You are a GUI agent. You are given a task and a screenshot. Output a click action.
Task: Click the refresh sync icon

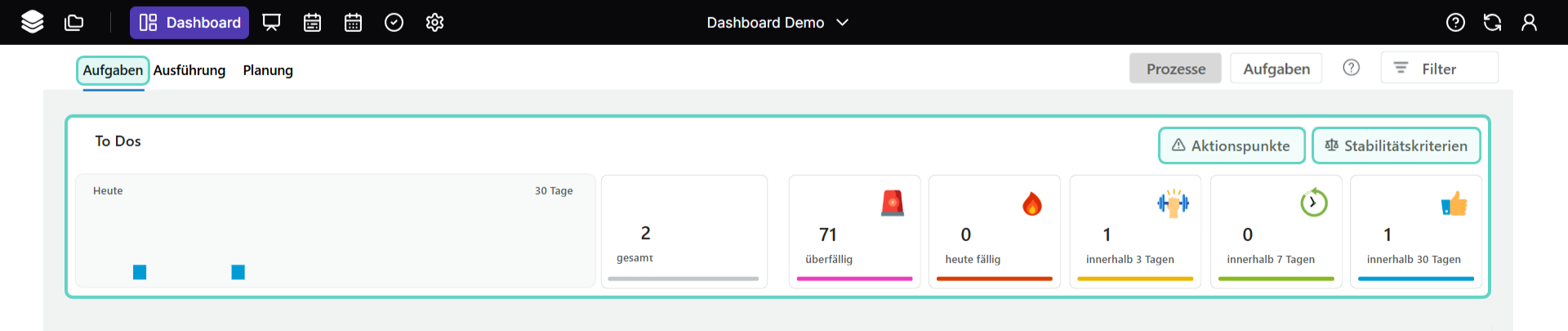click(x=1492, y=22)
